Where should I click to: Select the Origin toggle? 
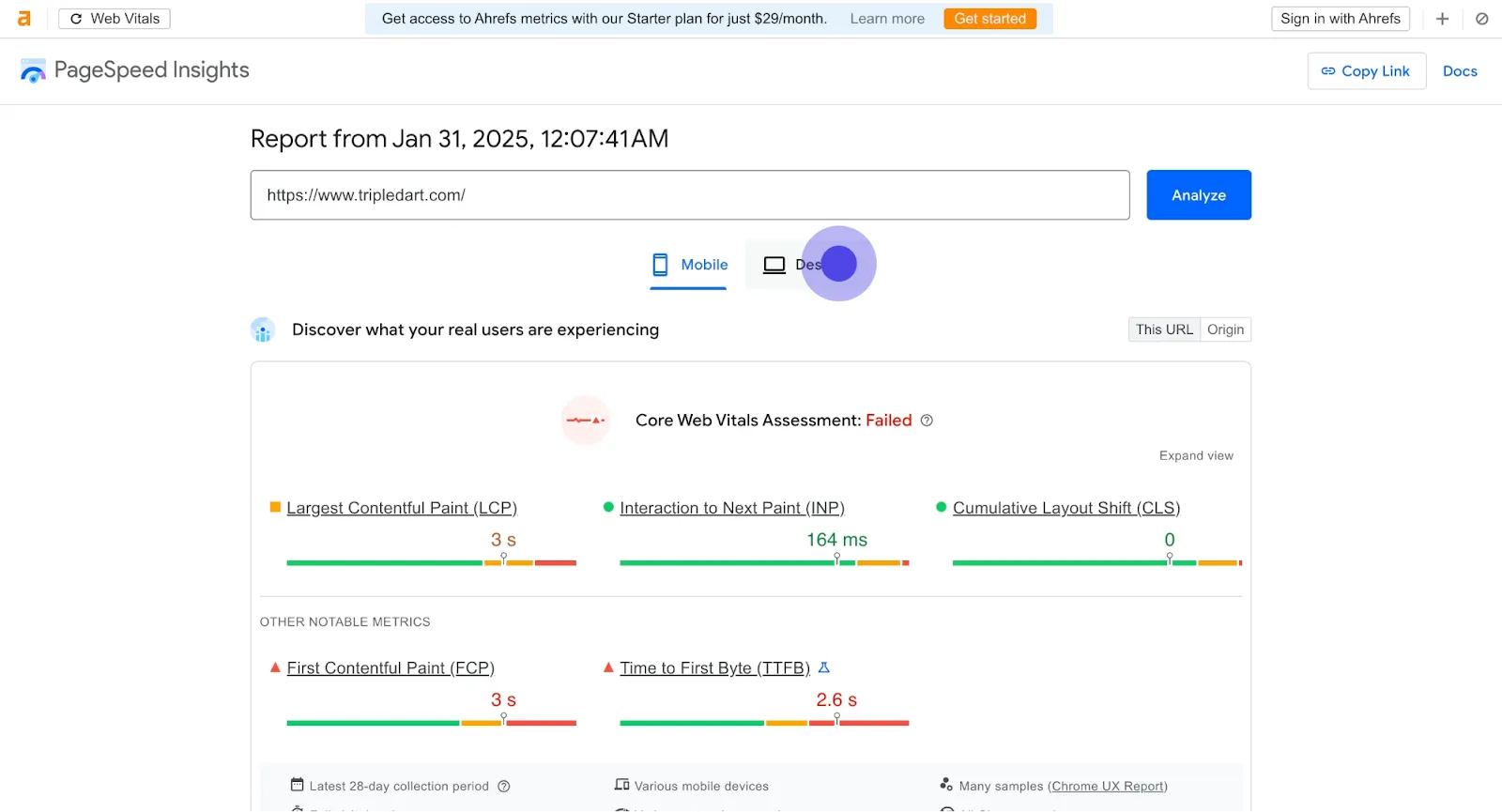point(1226,329)
